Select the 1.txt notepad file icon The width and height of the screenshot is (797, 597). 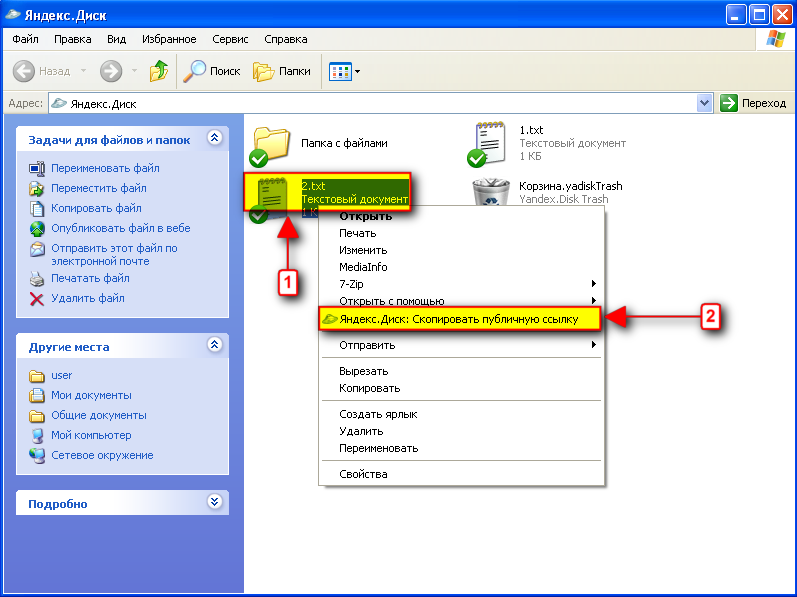coord(489,144)
